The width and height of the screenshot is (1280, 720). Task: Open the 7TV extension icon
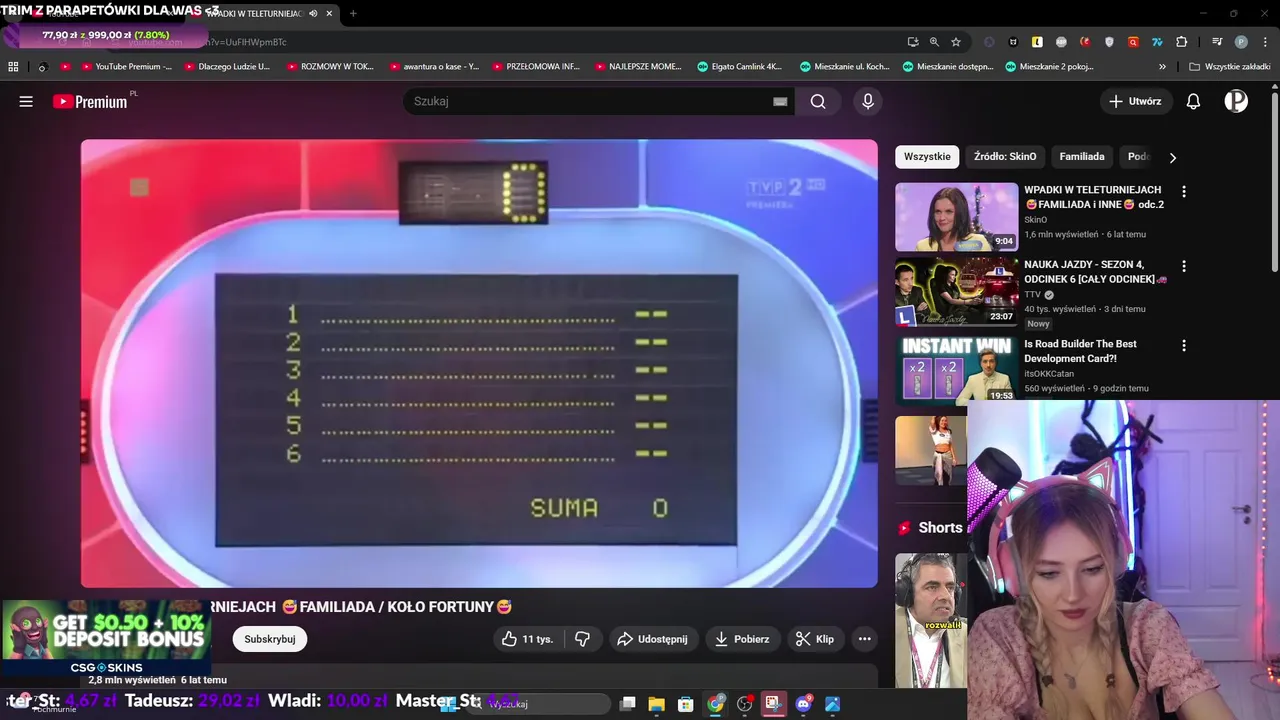click(1157, 42)
